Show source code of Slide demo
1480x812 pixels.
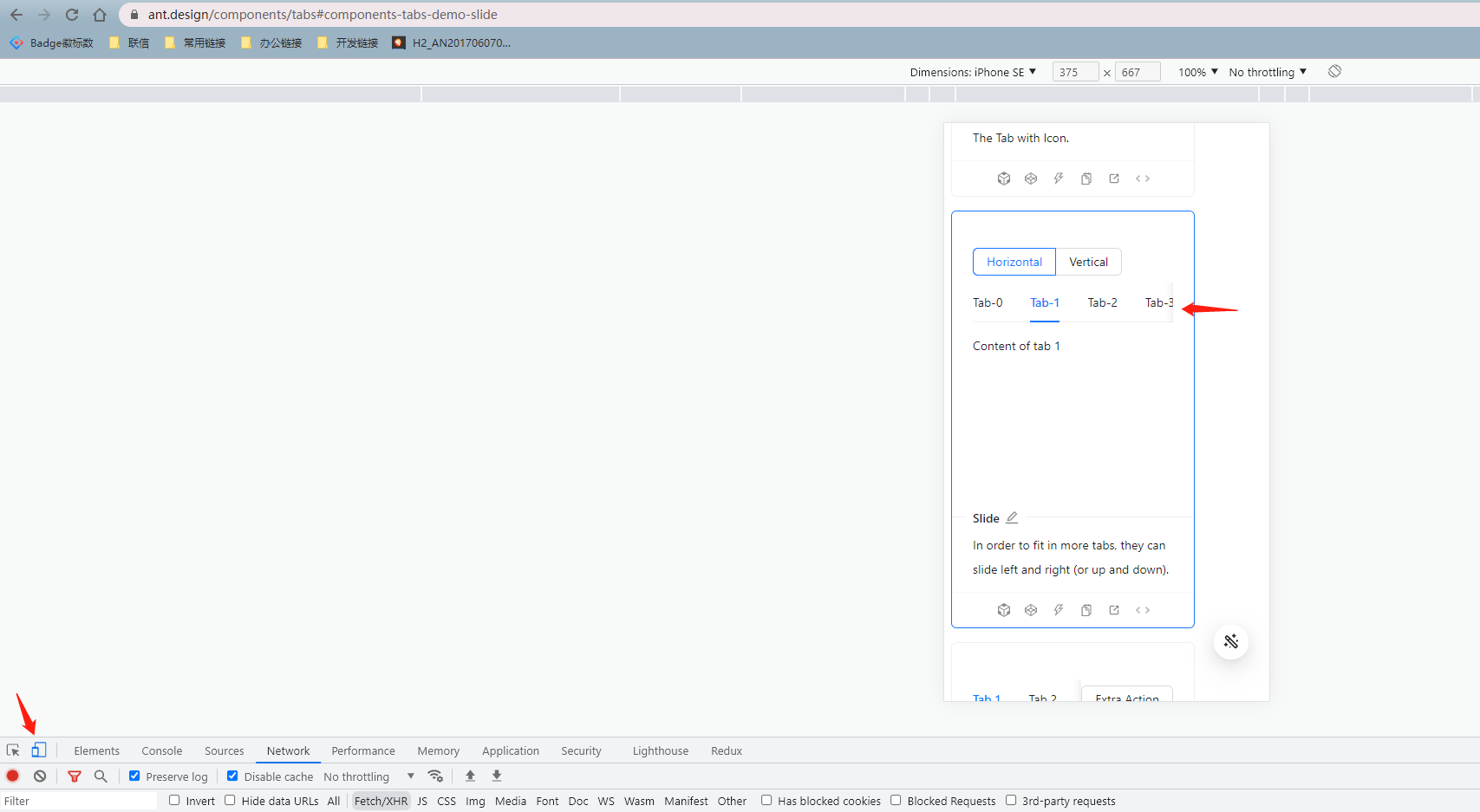point(1142,609)
